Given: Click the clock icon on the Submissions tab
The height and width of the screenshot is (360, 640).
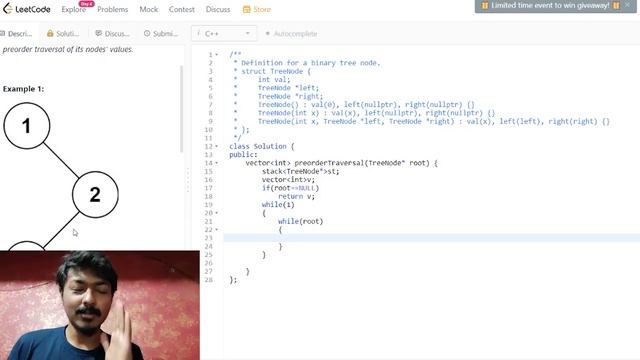Looking at the screenshot, I should [x=147, y=33].
